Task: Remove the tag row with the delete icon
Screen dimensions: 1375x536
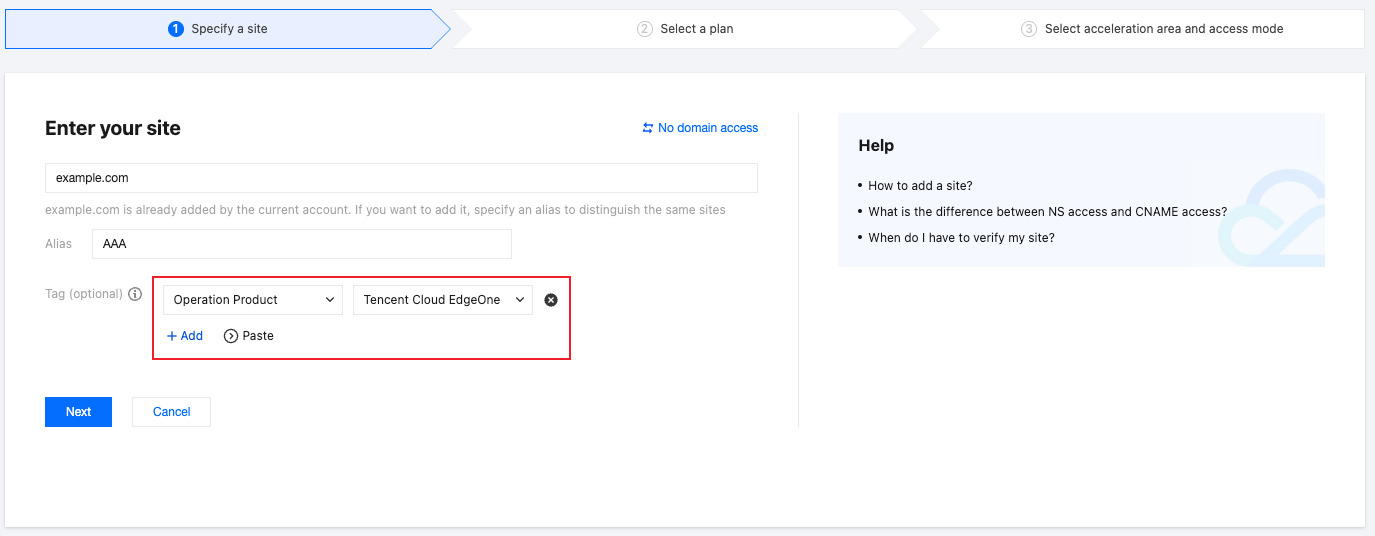Action: click(x=550, y=300)
